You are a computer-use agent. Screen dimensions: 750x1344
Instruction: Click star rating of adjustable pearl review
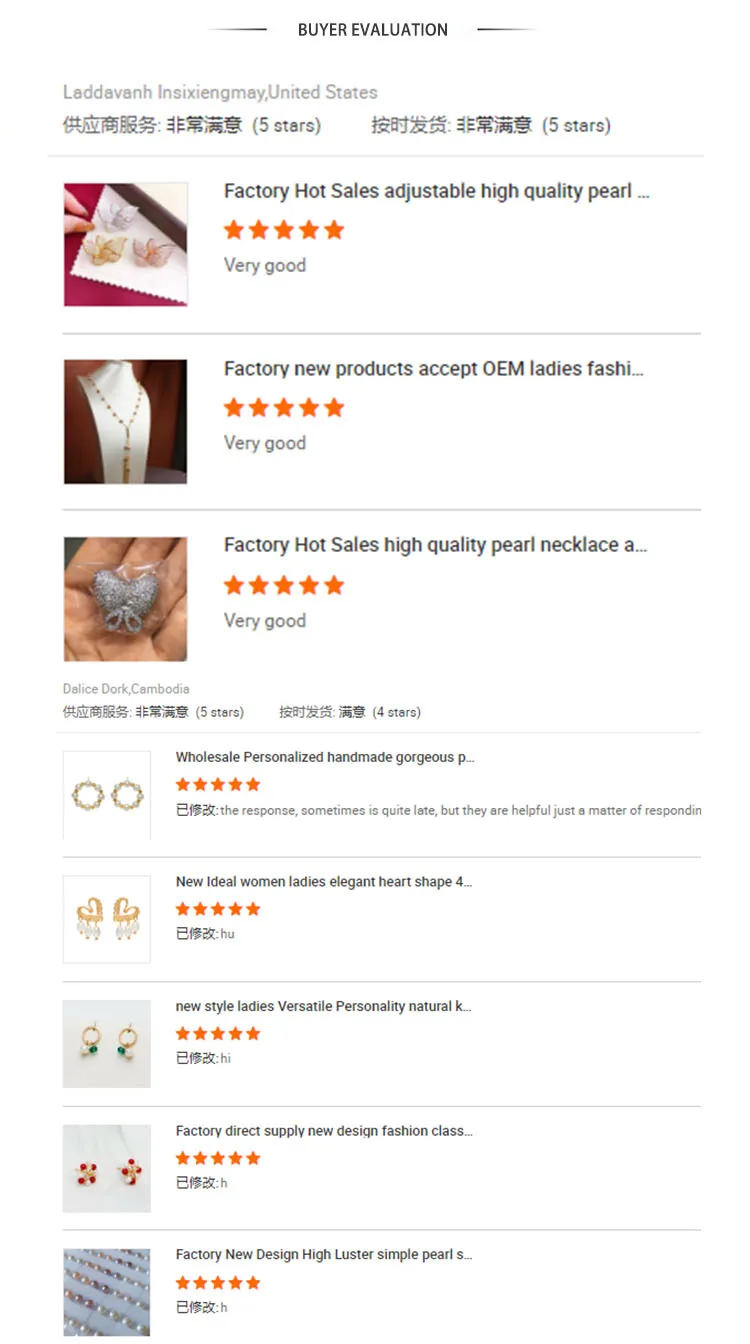(x=284, y=230)
